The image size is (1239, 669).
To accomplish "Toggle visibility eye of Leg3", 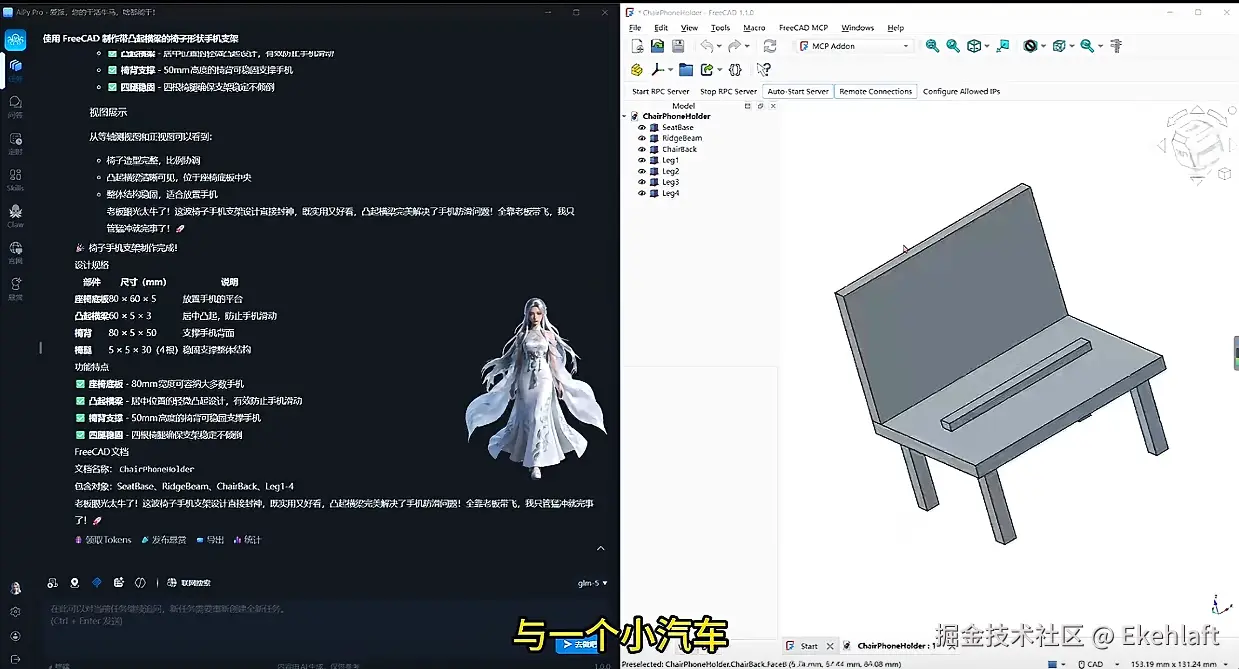I will pos(642,182).
